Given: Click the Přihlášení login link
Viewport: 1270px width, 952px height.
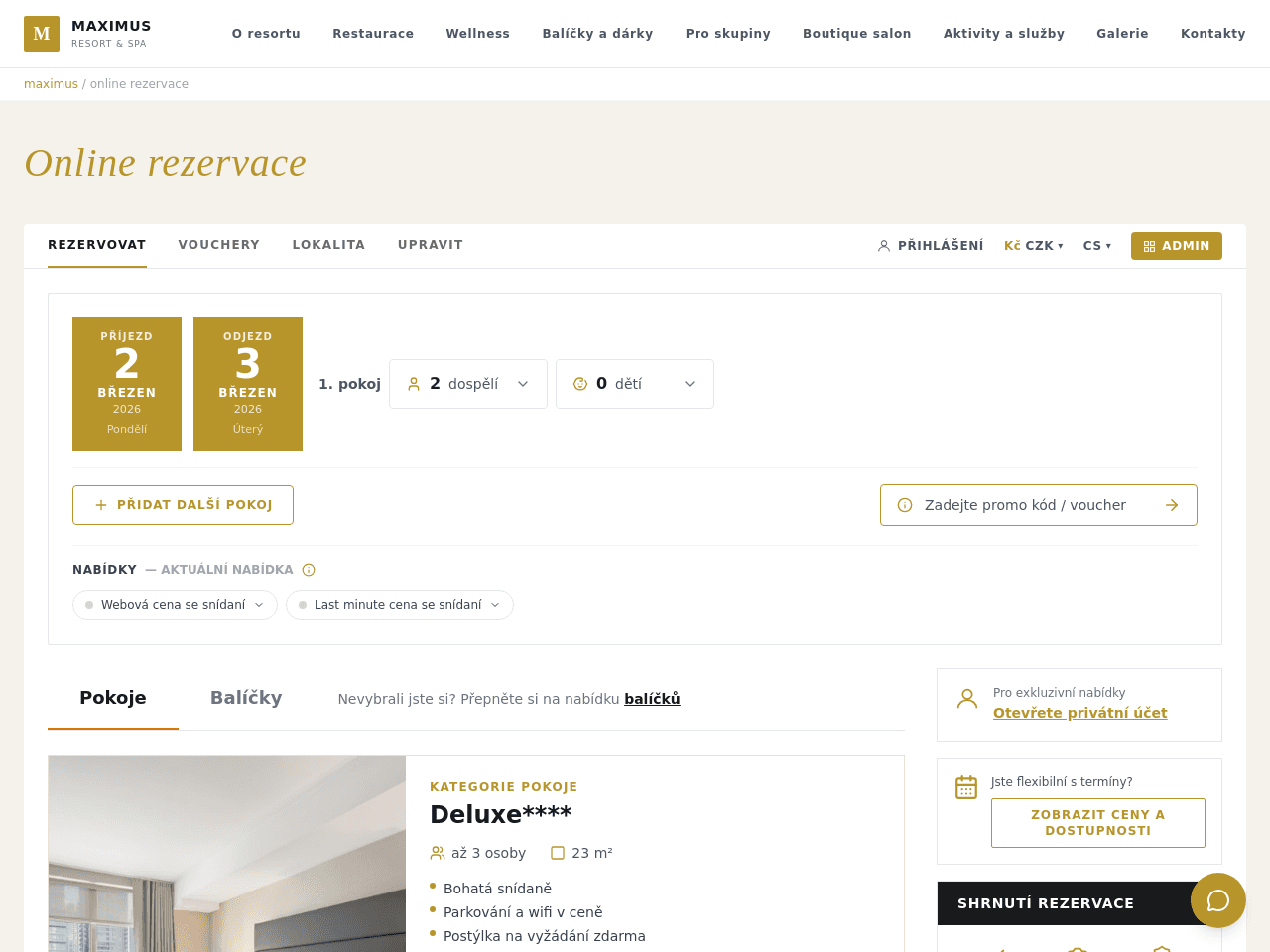Looking at the screenshot, I should [x=931, y=246].
